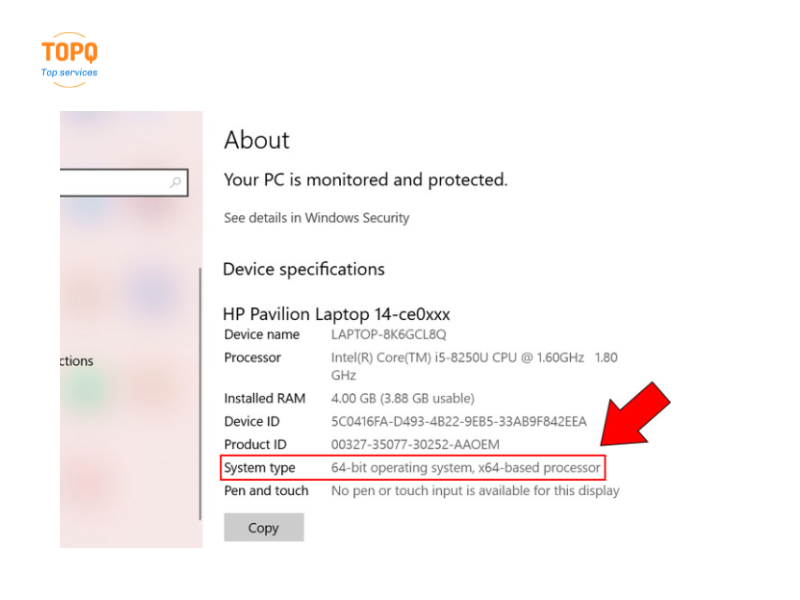This screenshot has height=600, width=800.
Task: Click the Copy button
Action: (x=263, y=527)
